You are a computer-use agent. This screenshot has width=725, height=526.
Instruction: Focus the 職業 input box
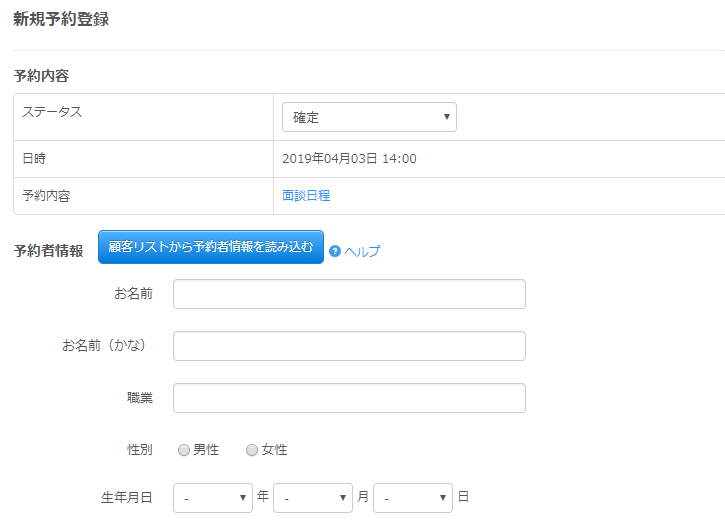pos(349,398)
